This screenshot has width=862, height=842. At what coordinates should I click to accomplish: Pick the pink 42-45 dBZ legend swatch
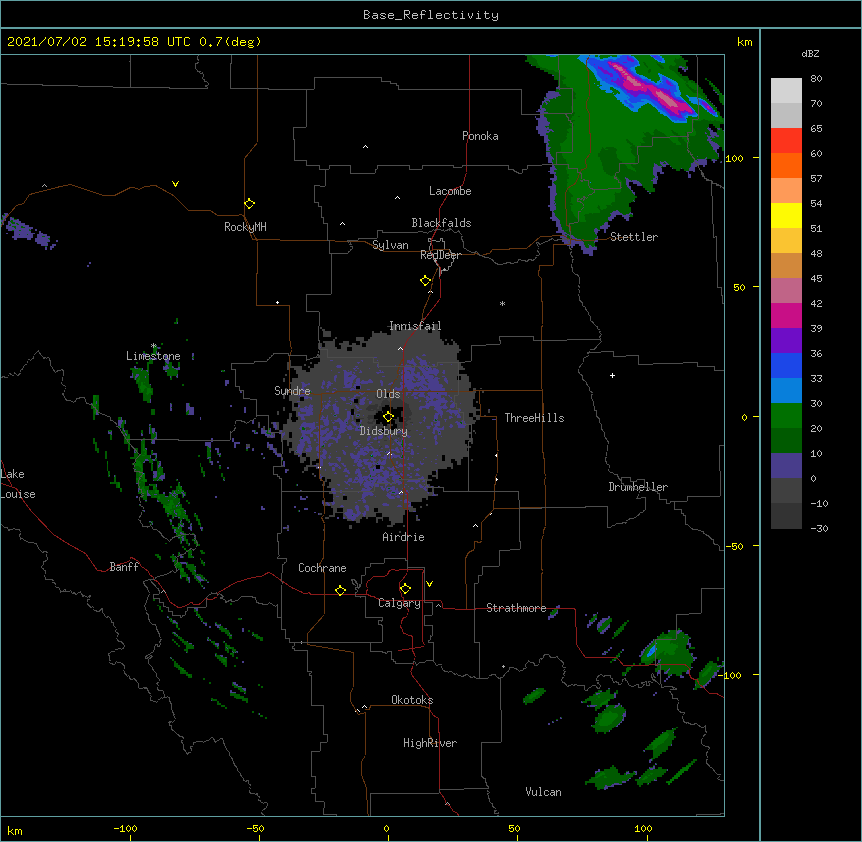coord(786,290)
